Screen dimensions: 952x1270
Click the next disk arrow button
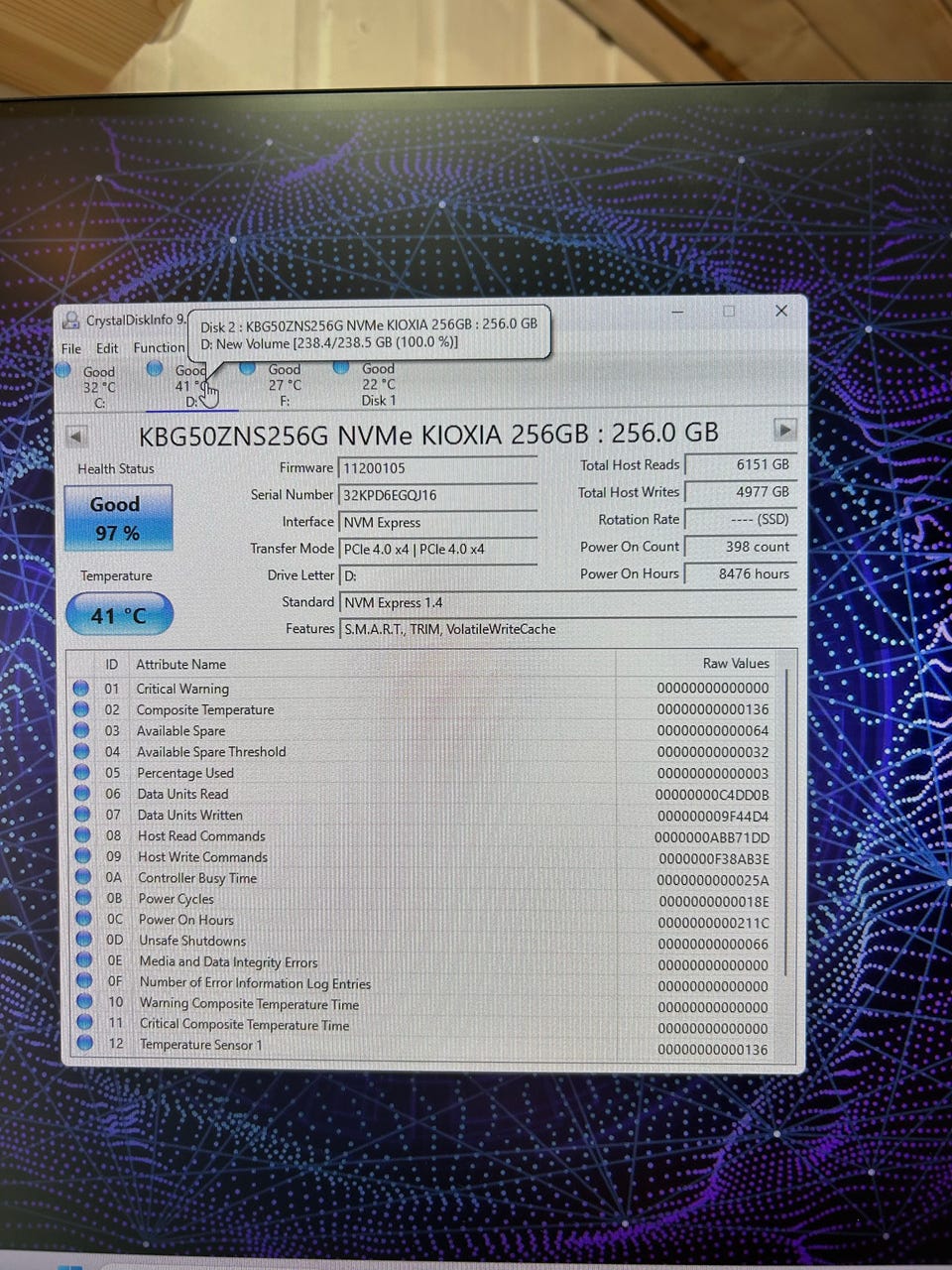784,430
